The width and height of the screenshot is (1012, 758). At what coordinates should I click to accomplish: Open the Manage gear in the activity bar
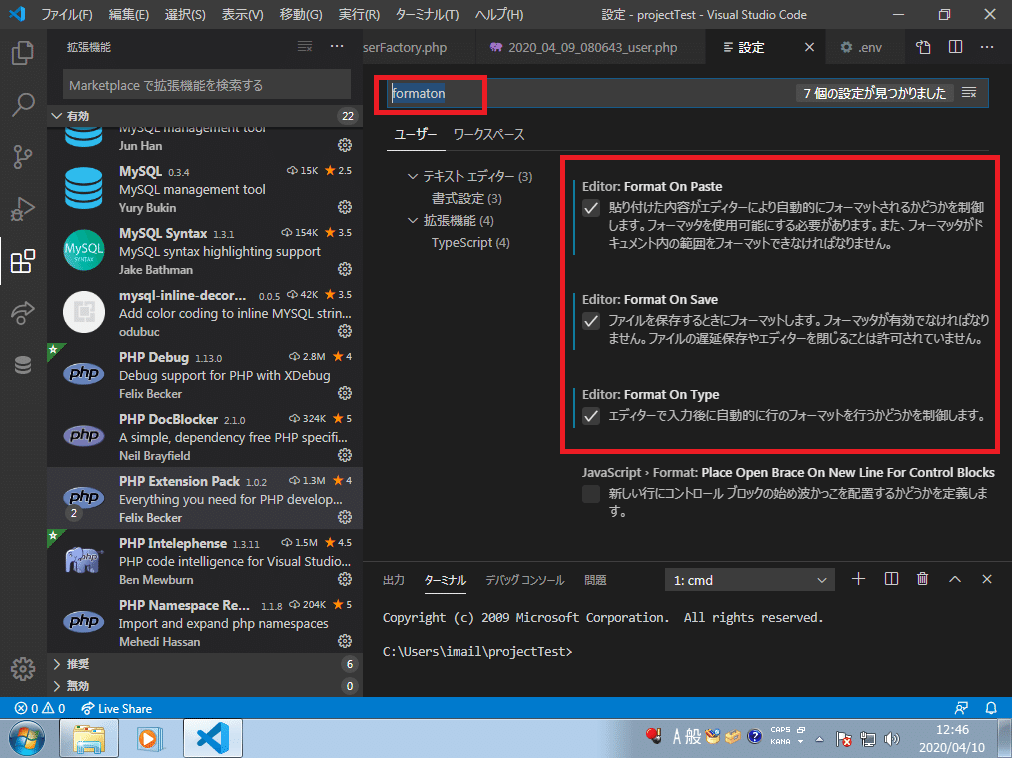click(x=23, y=669)
